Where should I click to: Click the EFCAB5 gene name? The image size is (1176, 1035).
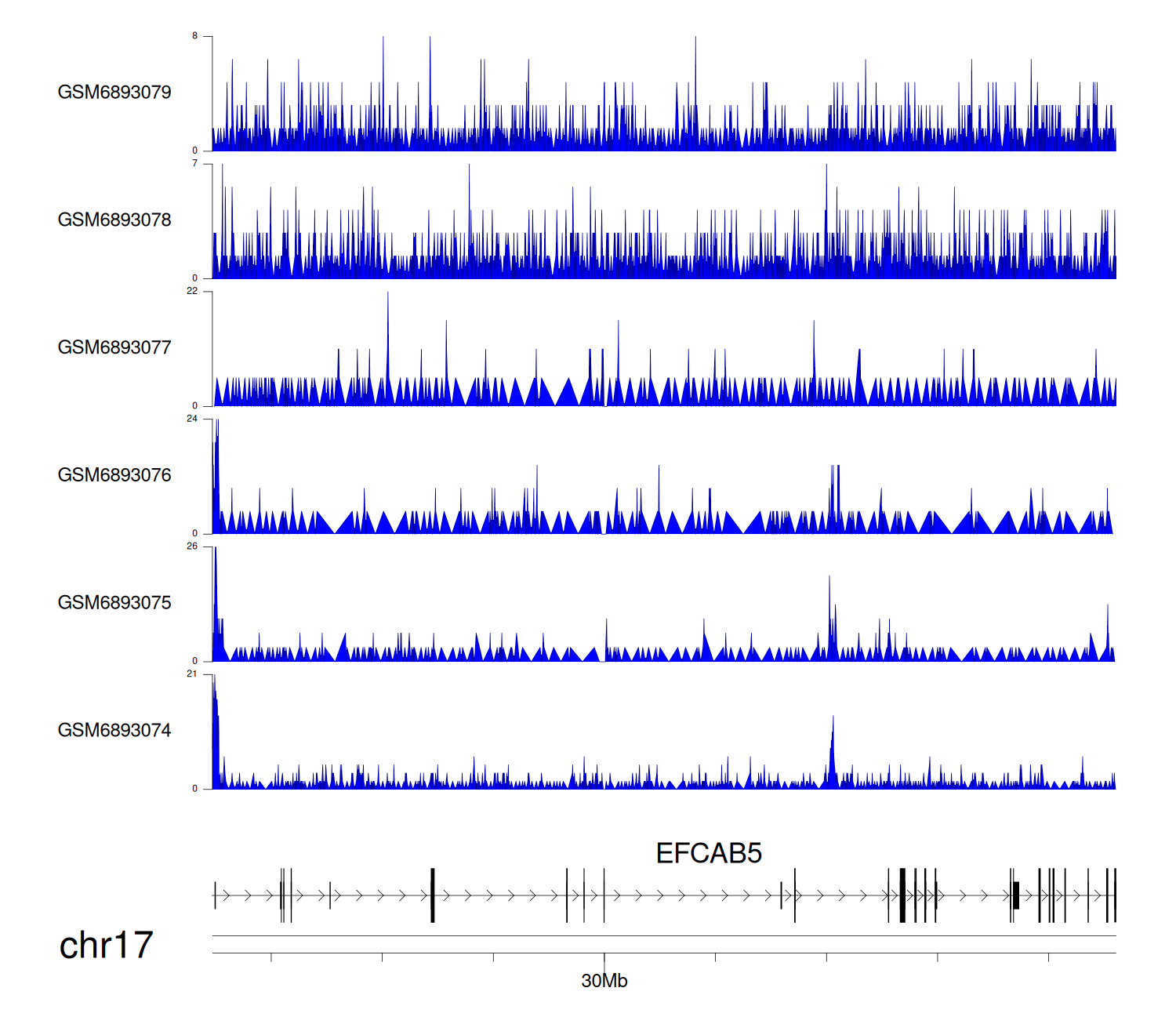[708, 853]
